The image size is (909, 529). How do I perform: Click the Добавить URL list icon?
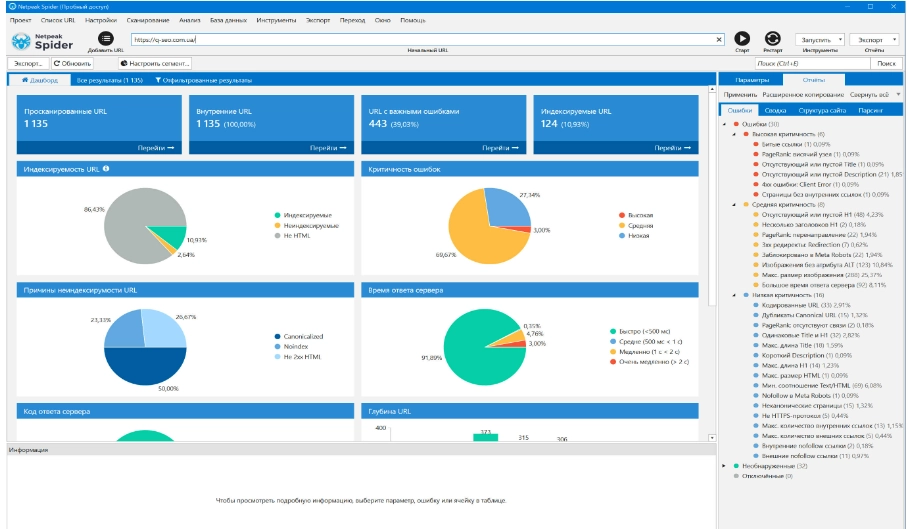tap(105, 38)
